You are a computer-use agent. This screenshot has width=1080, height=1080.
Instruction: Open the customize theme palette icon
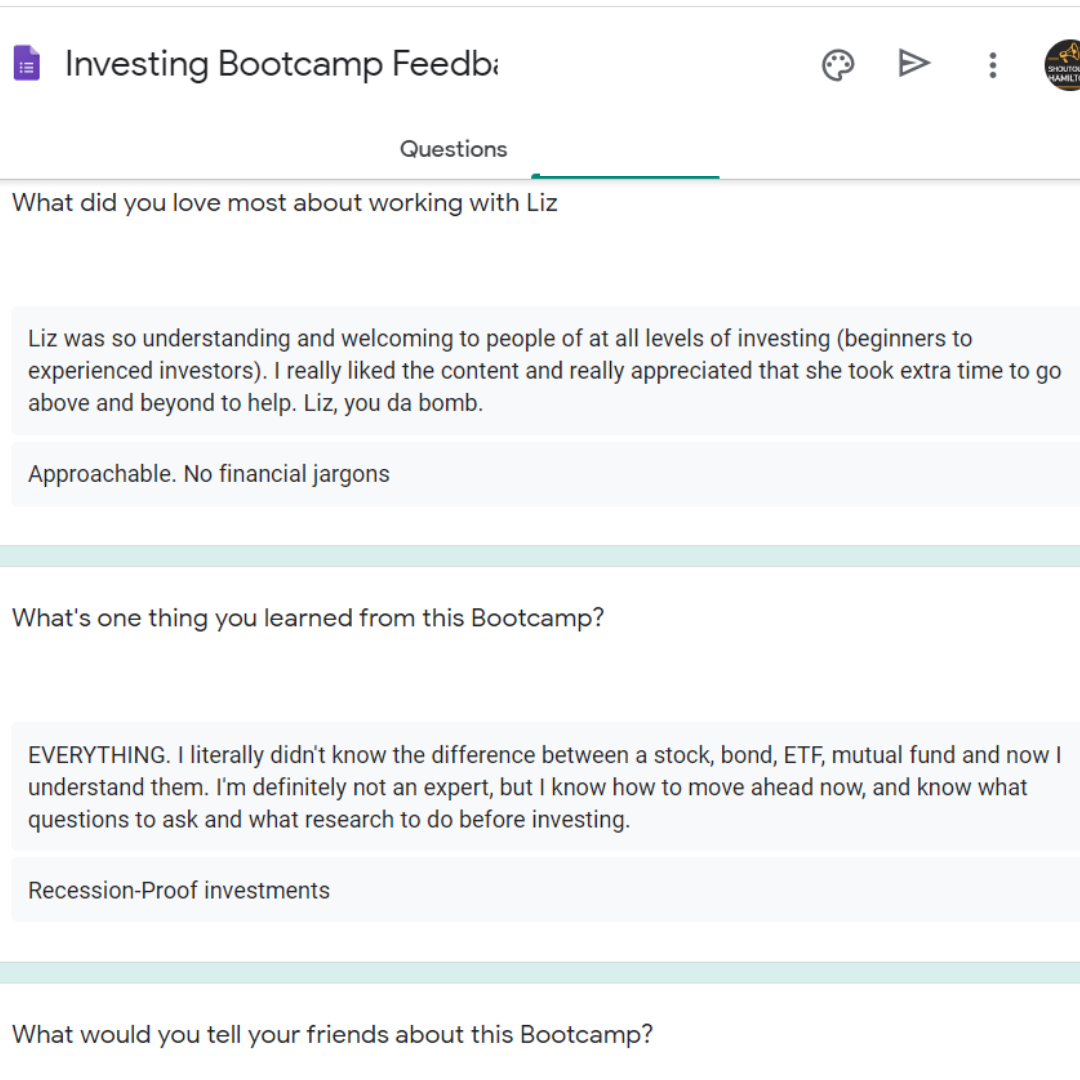point(838,65)
